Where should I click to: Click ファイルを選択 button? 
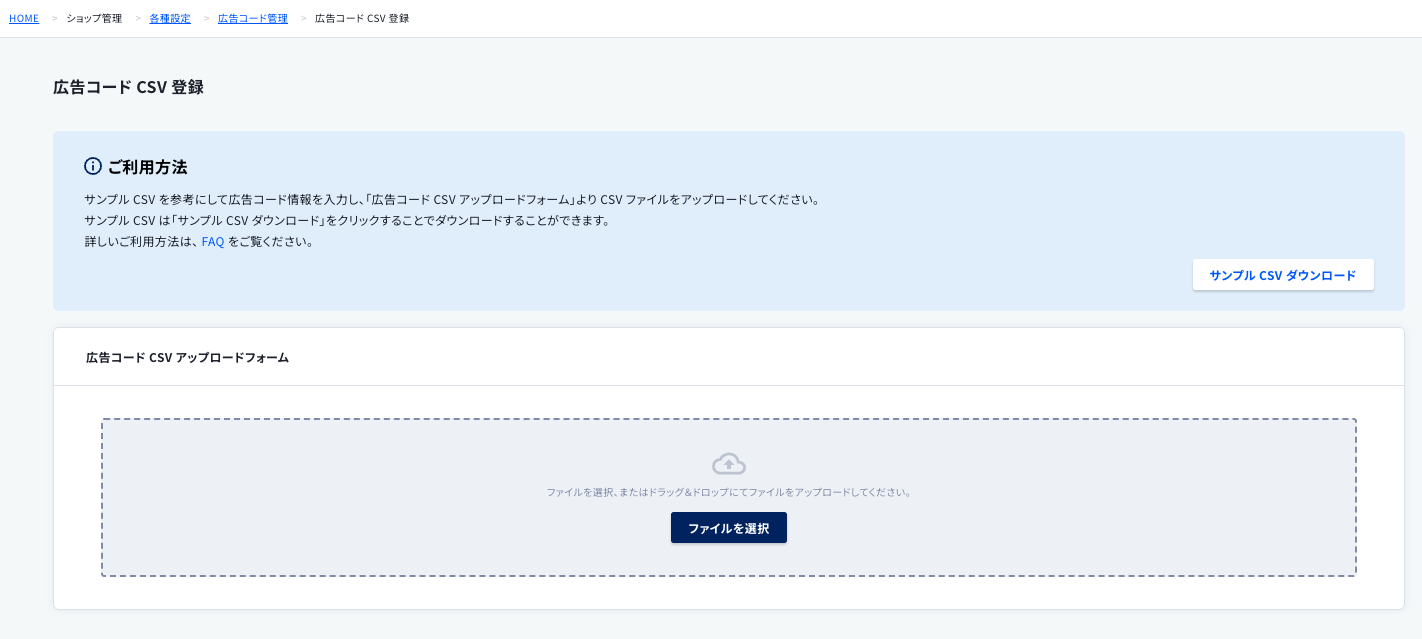729,528
